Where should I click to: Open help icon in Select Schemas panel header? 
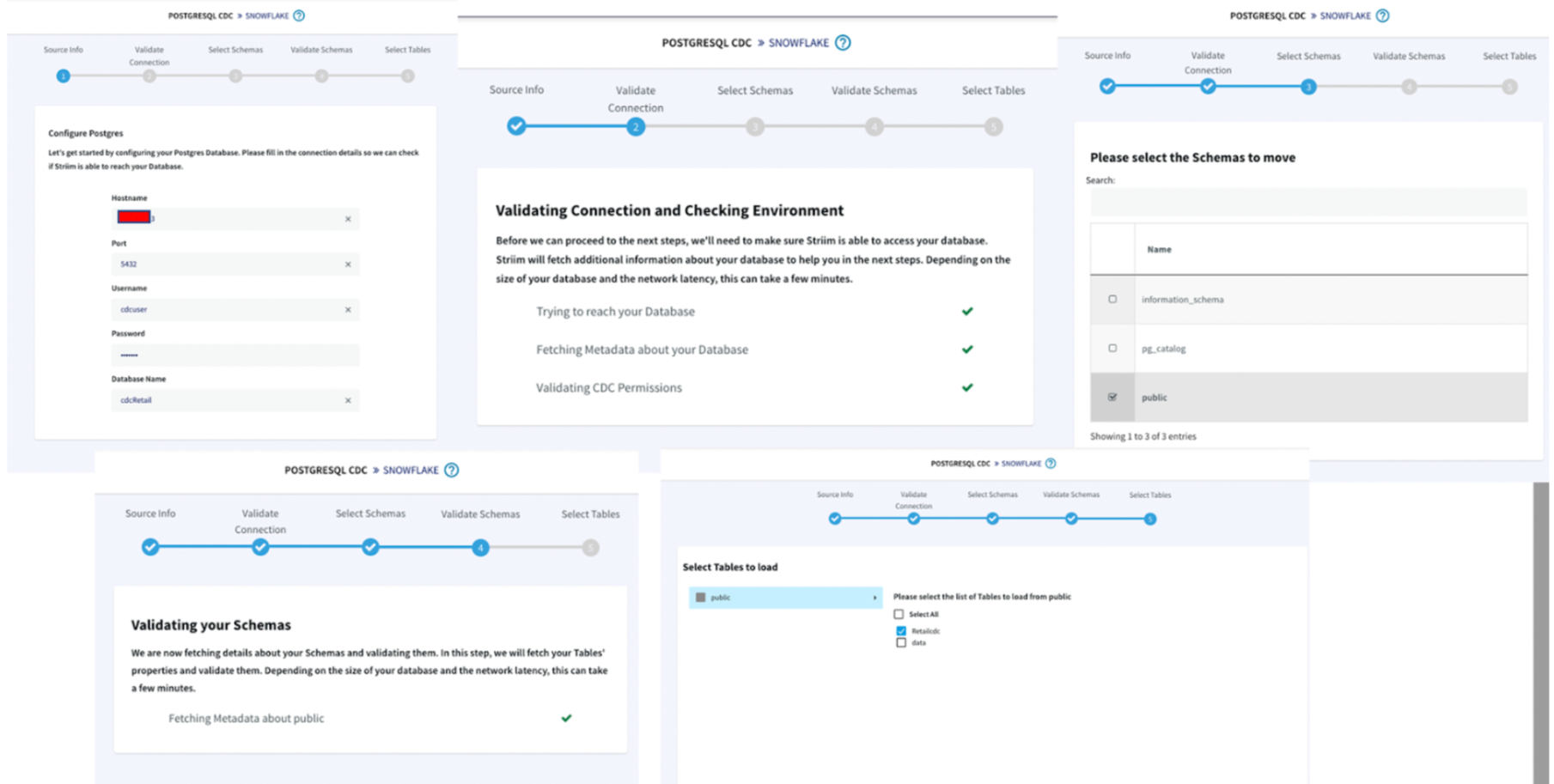coord(1382,15)
